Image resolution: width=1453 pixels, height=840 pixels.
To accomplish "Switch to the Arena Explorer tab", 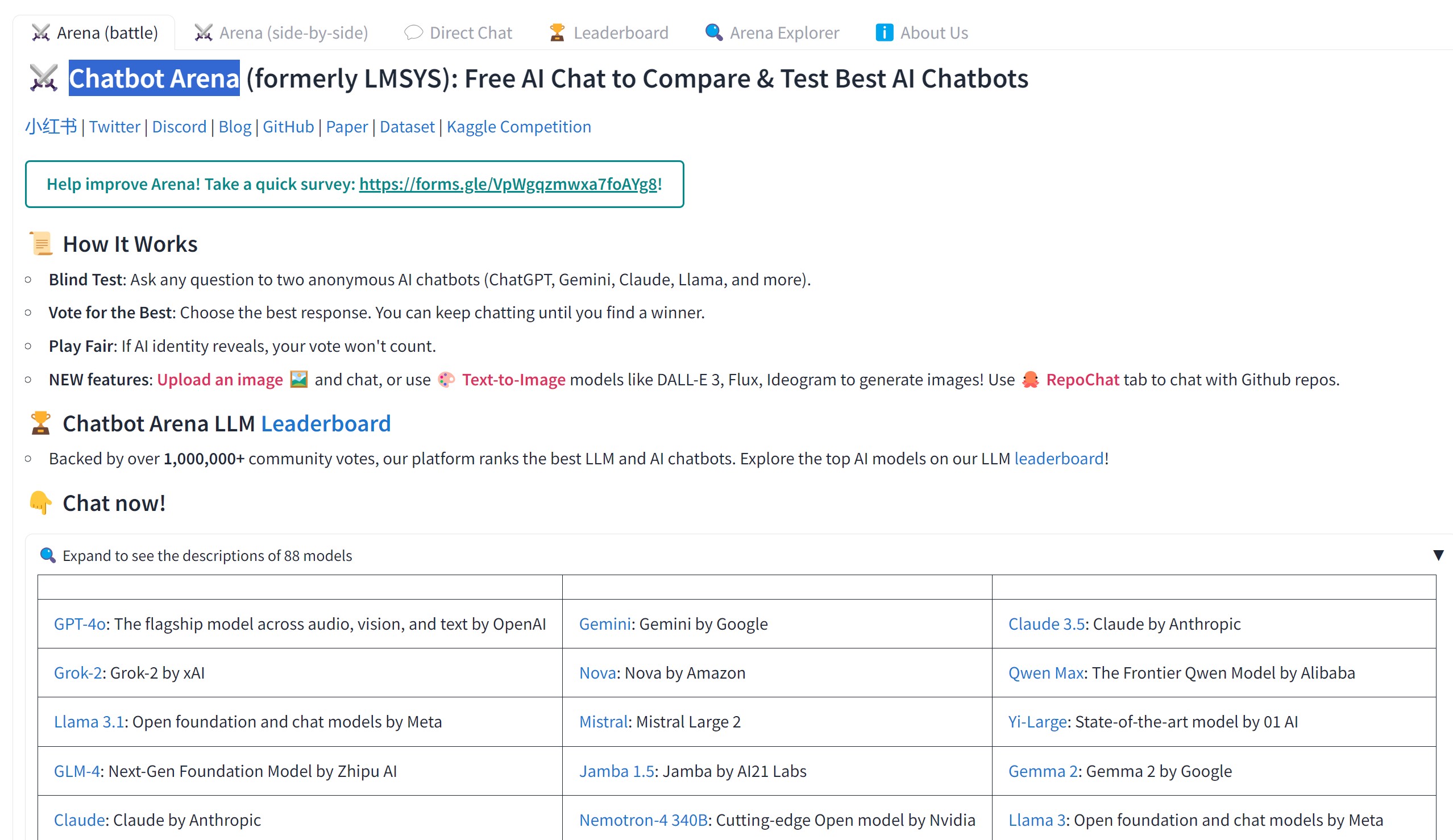I will (784, 33).
